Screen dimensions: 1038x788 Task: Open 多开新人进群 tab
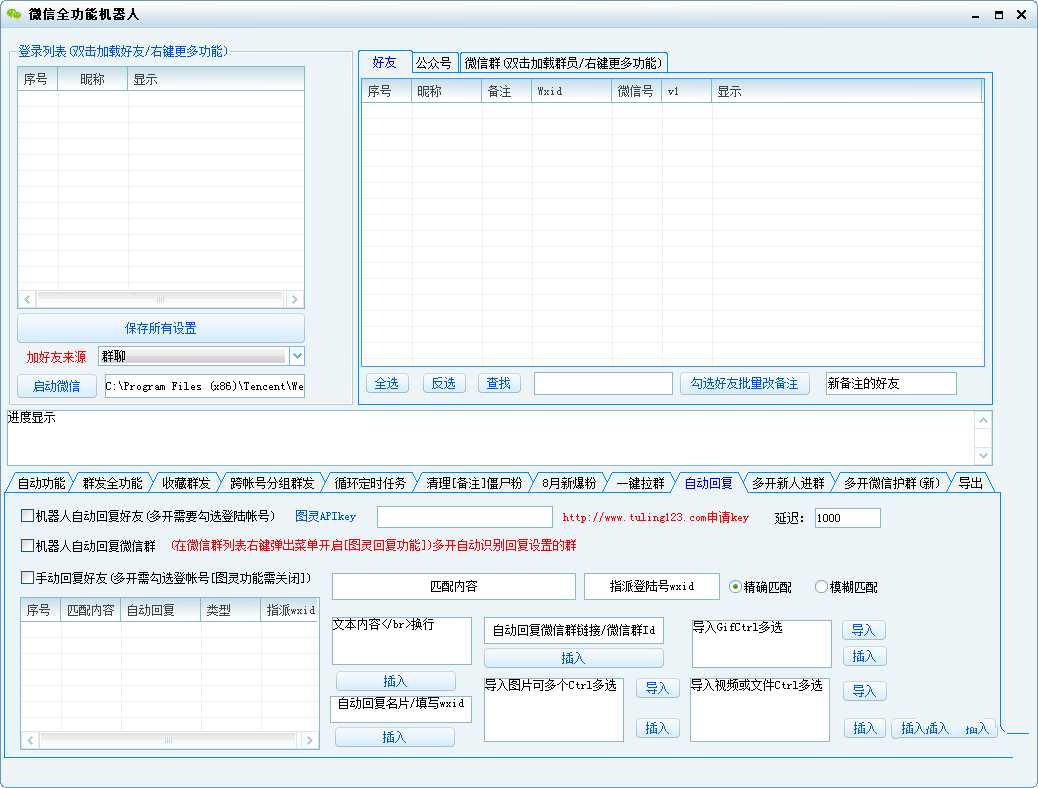pos(788,483)
